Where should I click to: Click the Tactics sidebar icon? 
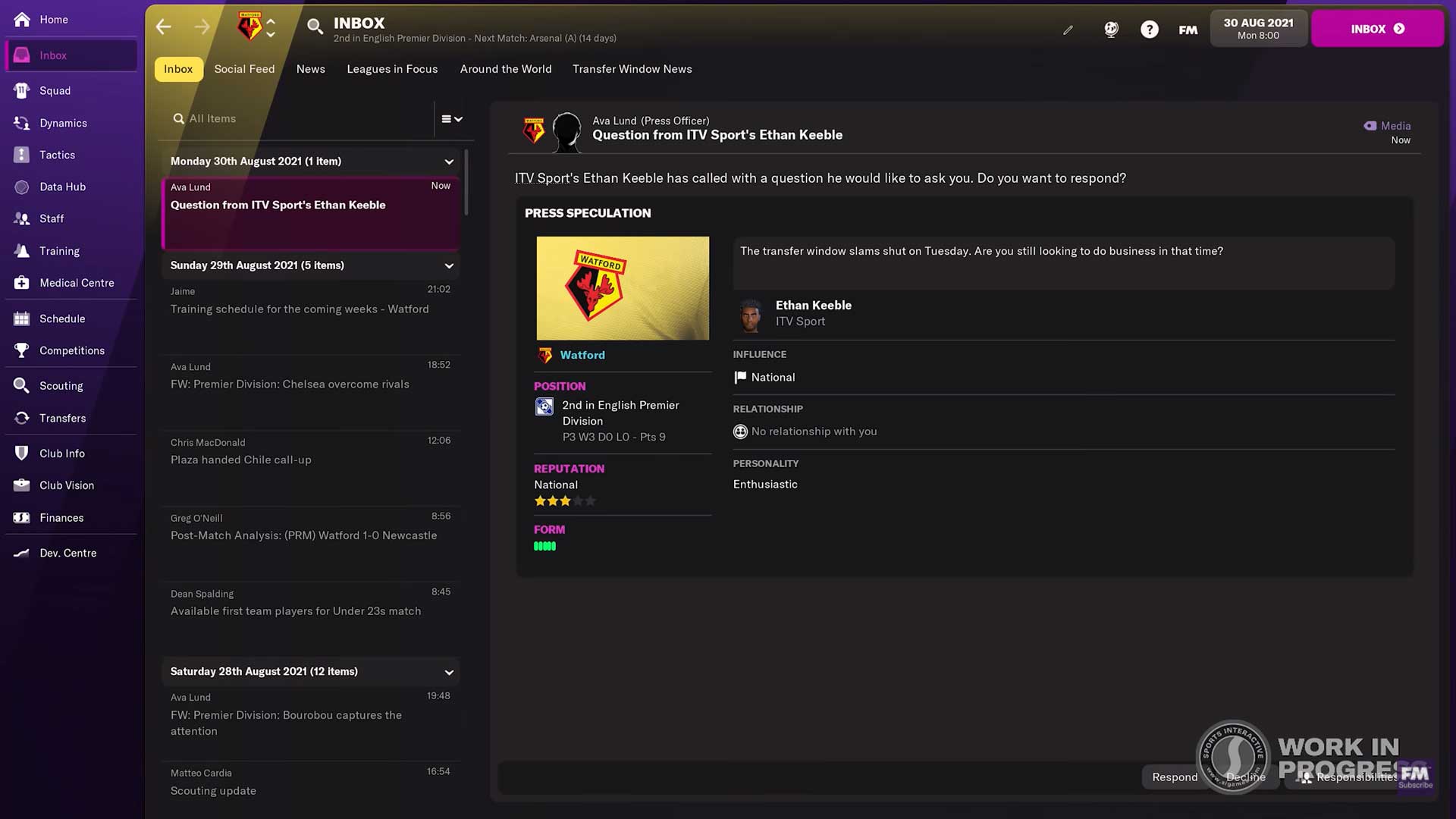(22, 155)
